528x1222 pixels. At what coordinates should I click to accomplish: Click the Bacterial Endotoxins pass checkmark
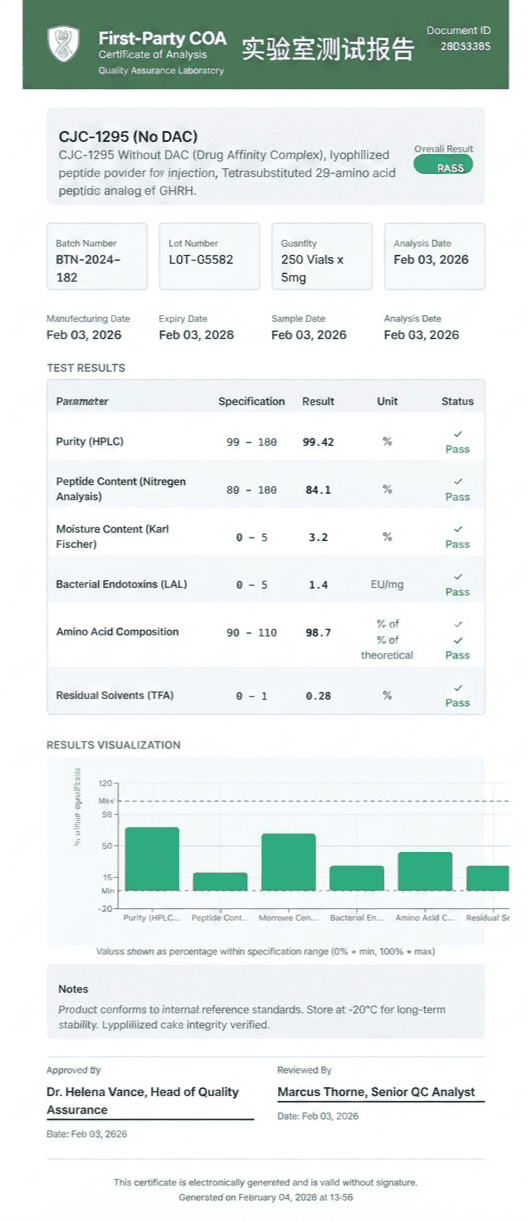457,576
